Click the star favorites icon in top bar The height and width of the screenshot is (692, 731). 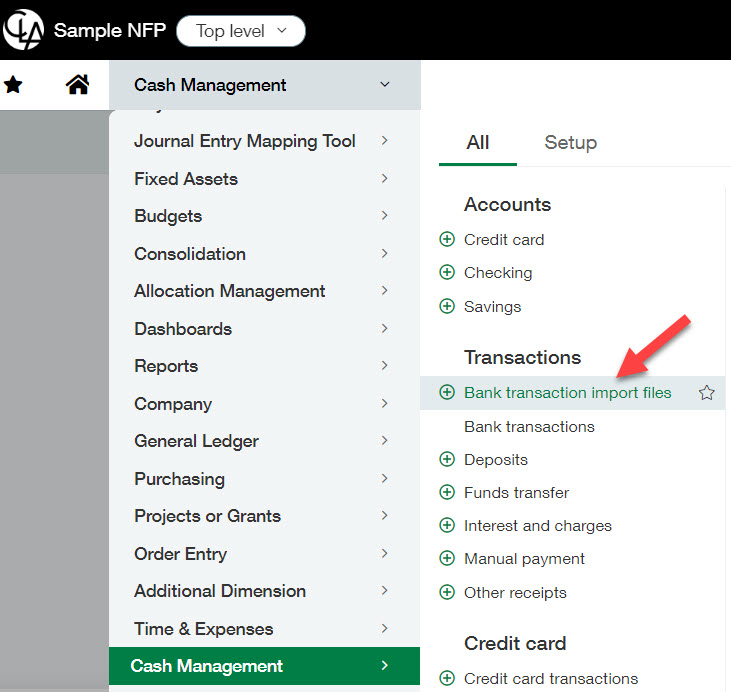click(x=14, y=86)
